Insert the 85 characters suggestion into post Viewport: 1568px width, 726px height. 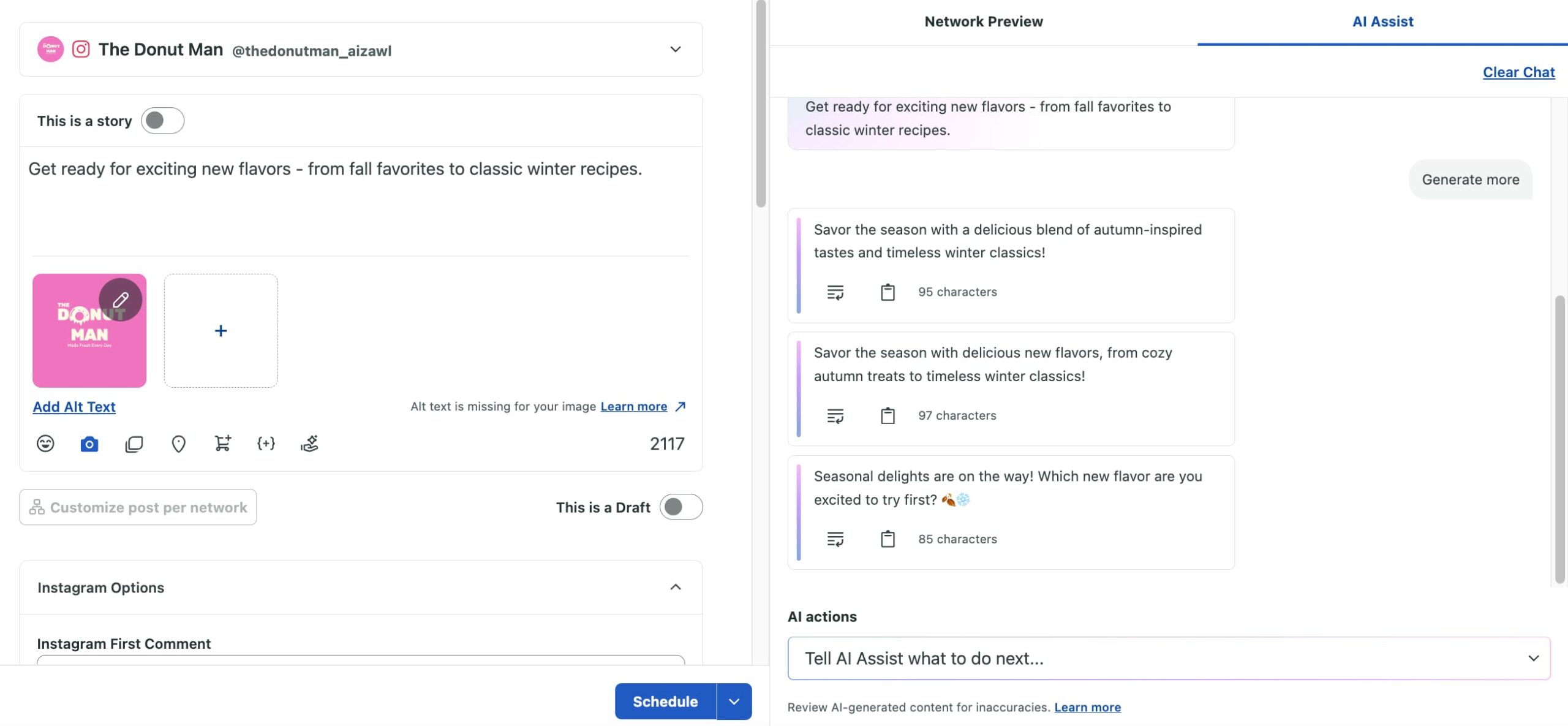point(835,539)
